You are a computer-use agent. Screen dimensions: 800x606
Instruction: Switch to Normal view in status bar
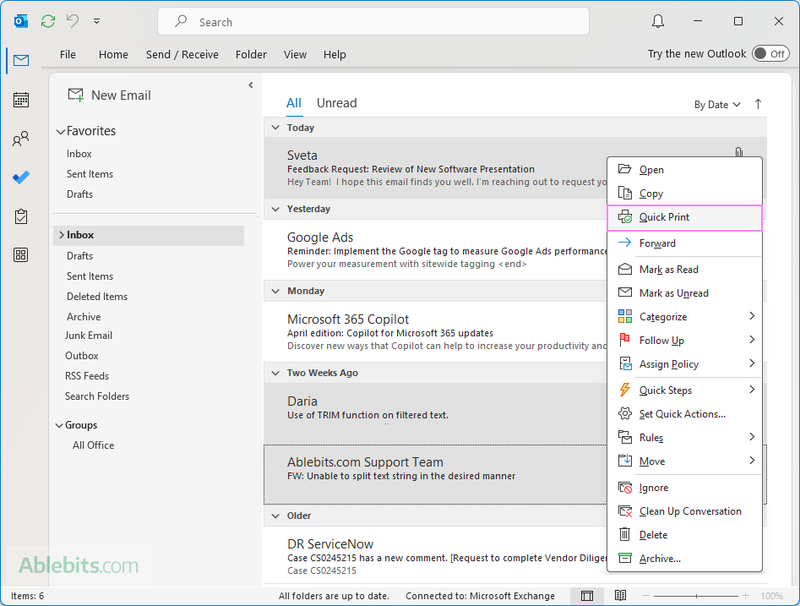coord(587,596)
